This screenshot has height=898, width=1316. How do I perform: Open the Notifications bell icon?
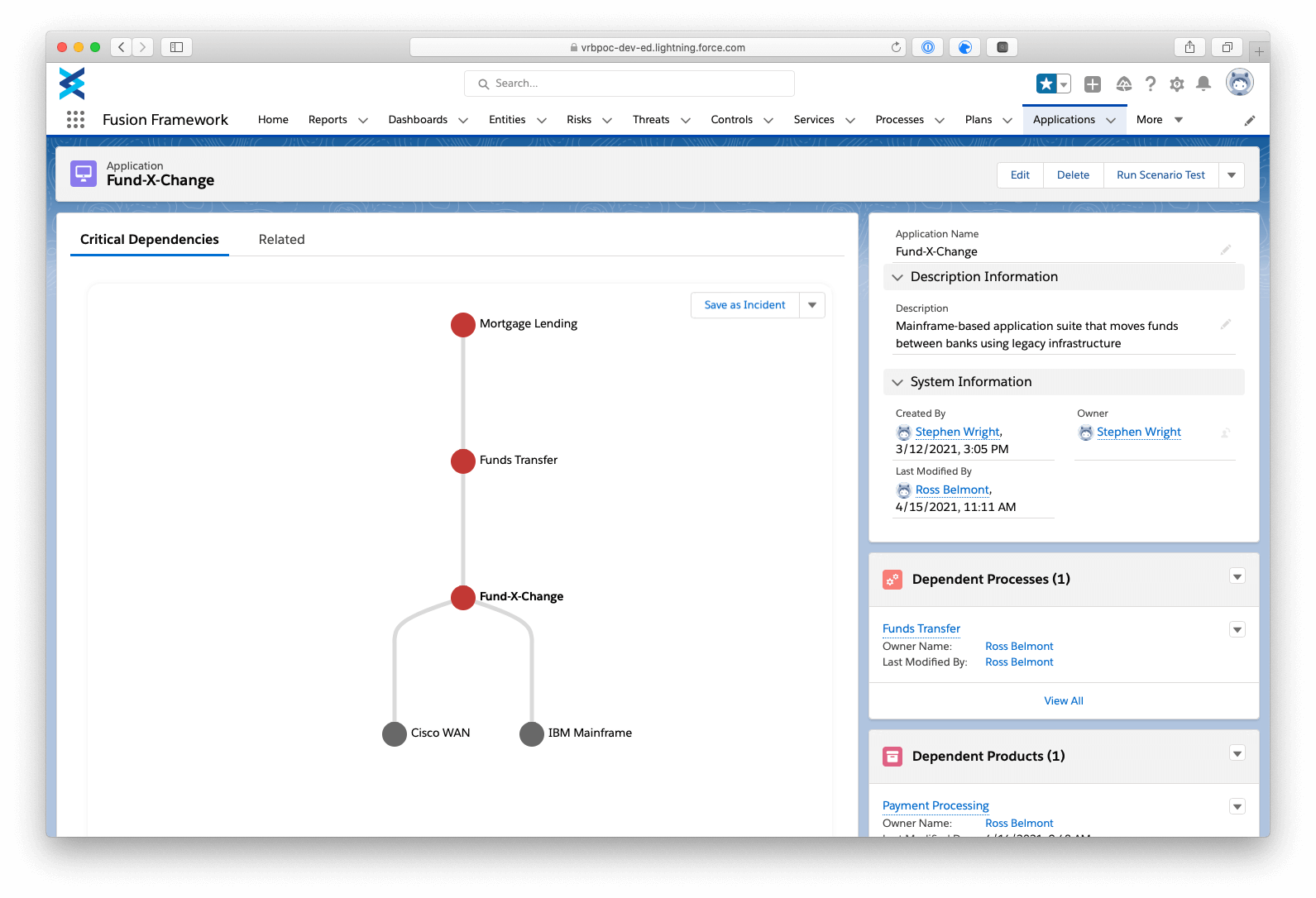pyautogui.click(x=1204, y=84)
